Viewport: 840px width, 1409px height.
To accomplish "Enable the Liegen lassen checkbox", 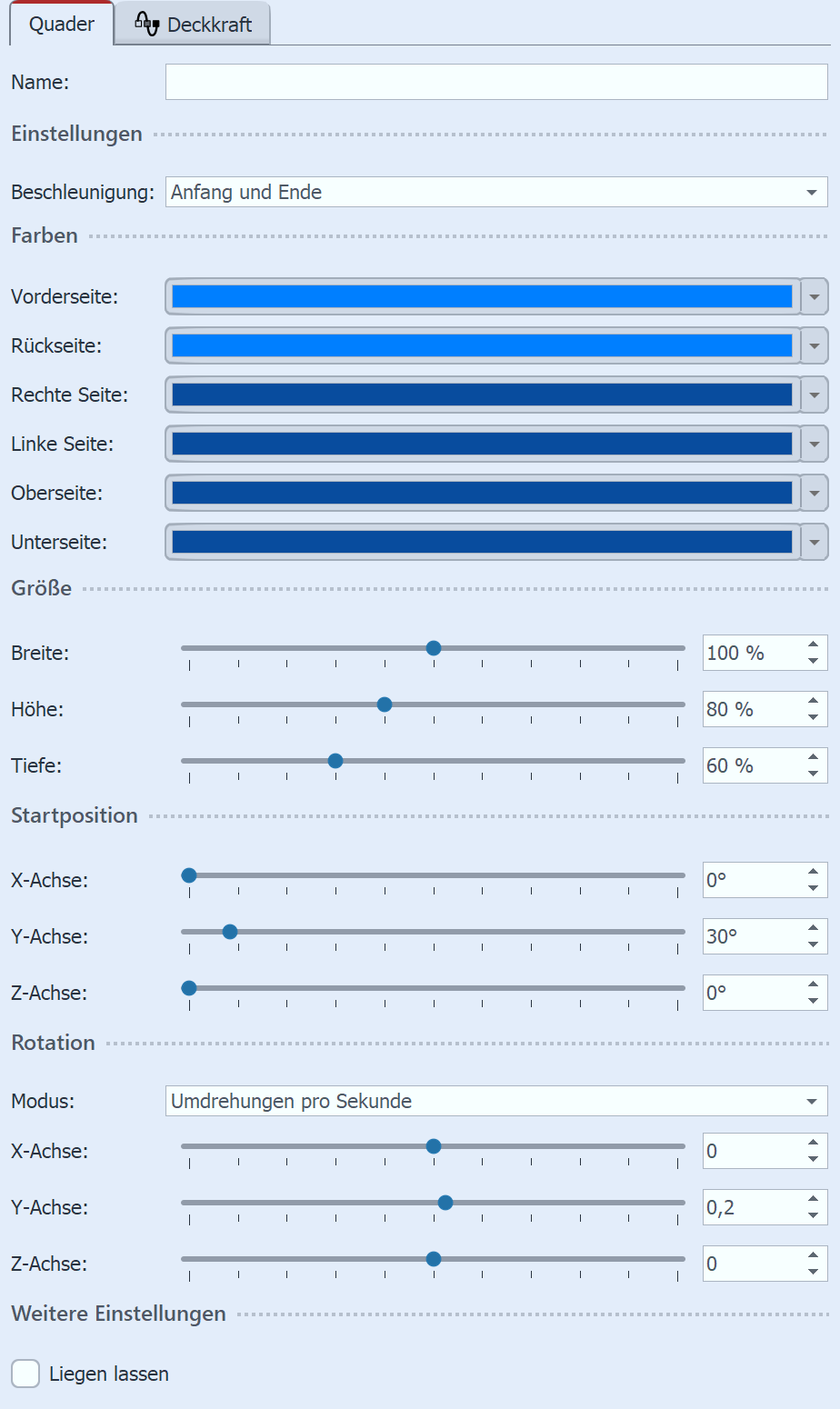I will [x=25, y=1374].
